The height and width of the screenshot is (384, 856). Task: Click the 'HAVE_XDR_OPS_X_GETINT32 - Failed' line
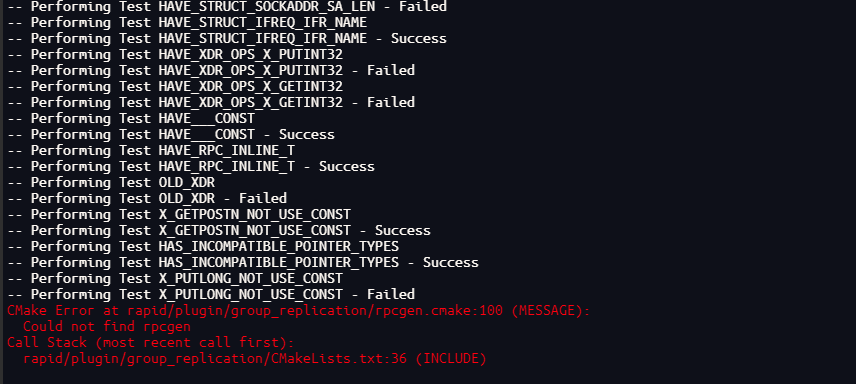(x=211, y=102)
